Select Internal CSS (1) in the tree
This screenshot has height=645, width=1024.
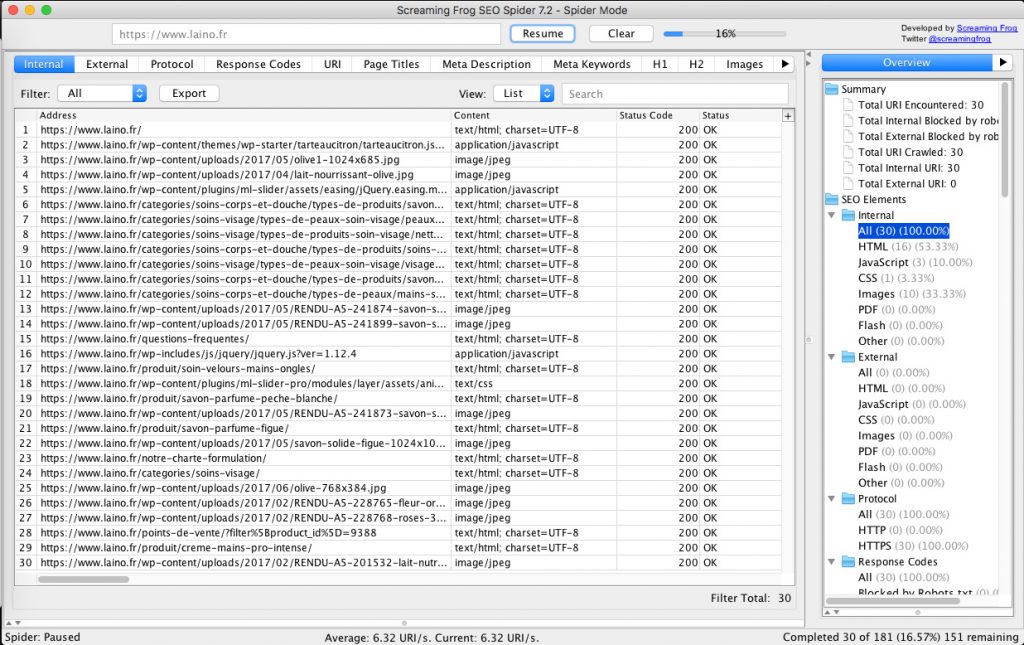coord(896,278)
